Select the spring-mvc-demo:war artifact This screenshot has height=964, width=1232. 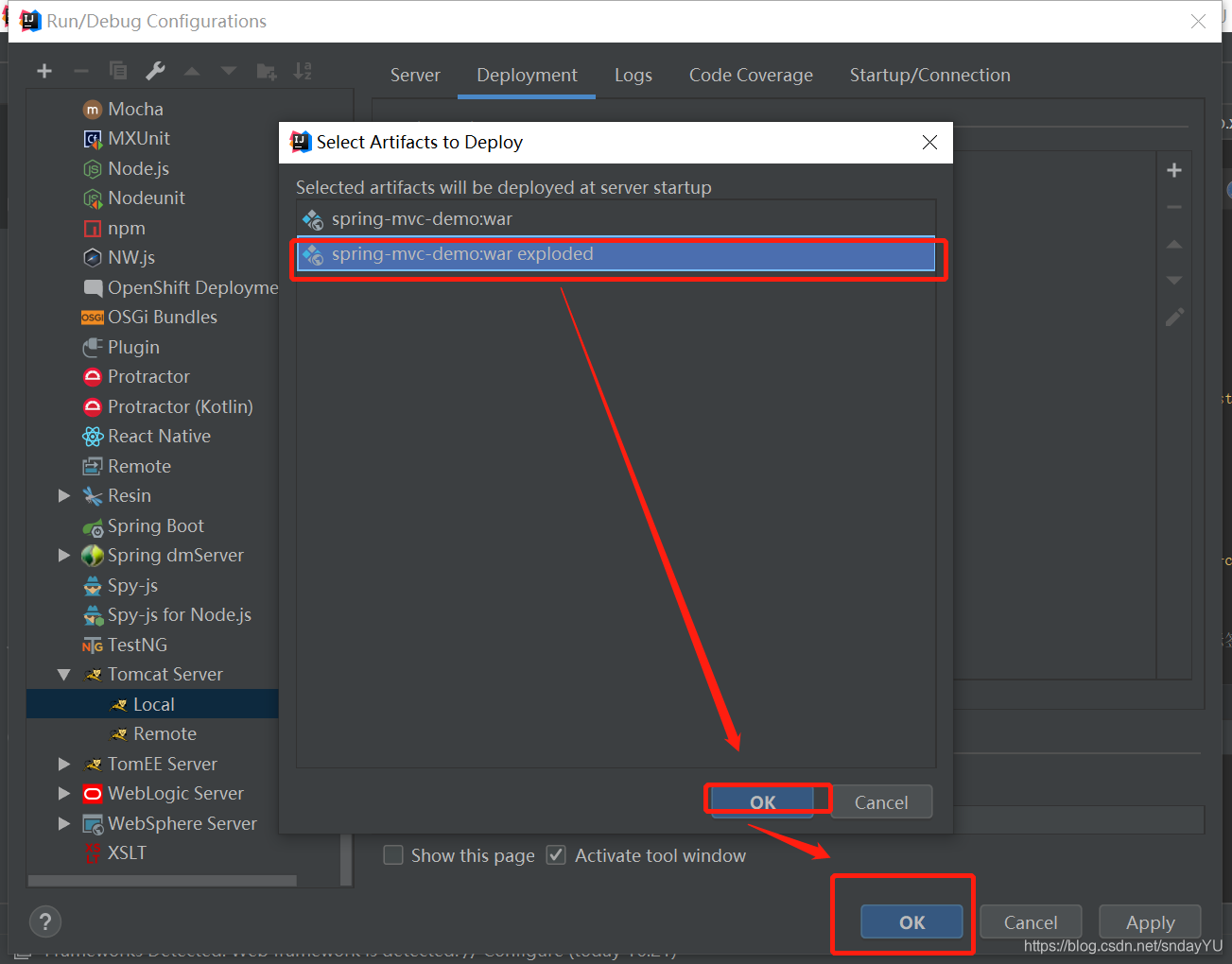(616, 219)
